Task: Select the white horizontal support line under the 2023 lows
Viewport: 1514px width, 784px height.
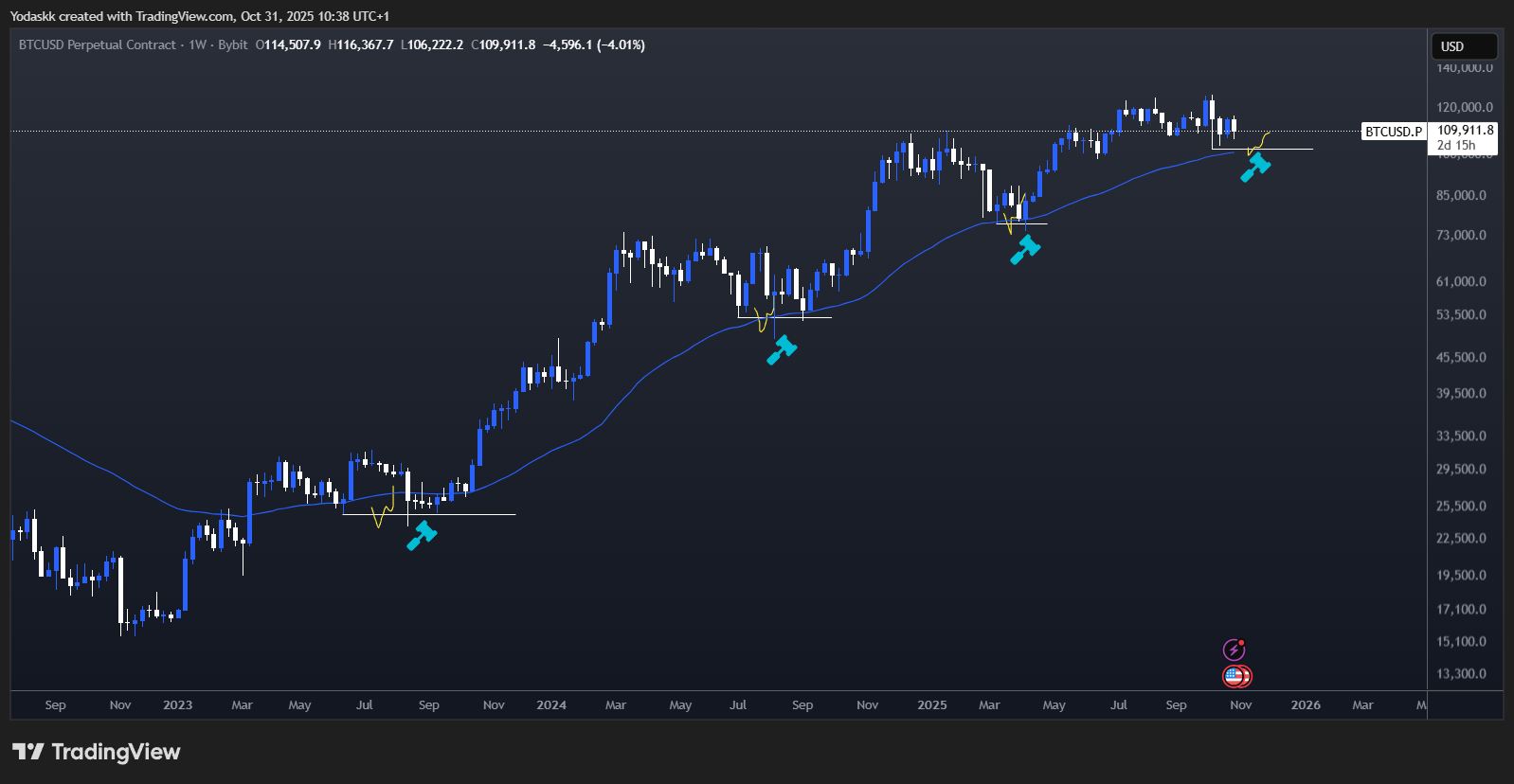Action: (474, 514)
